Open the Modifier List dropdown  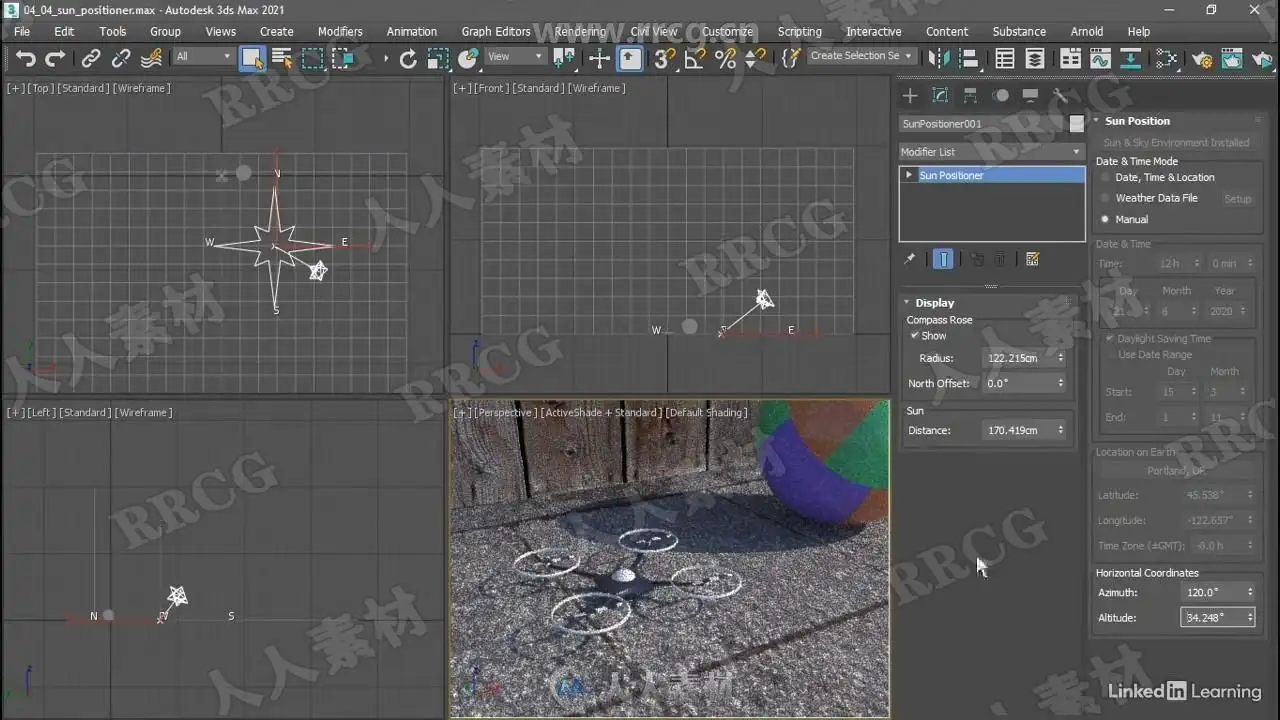991,152
